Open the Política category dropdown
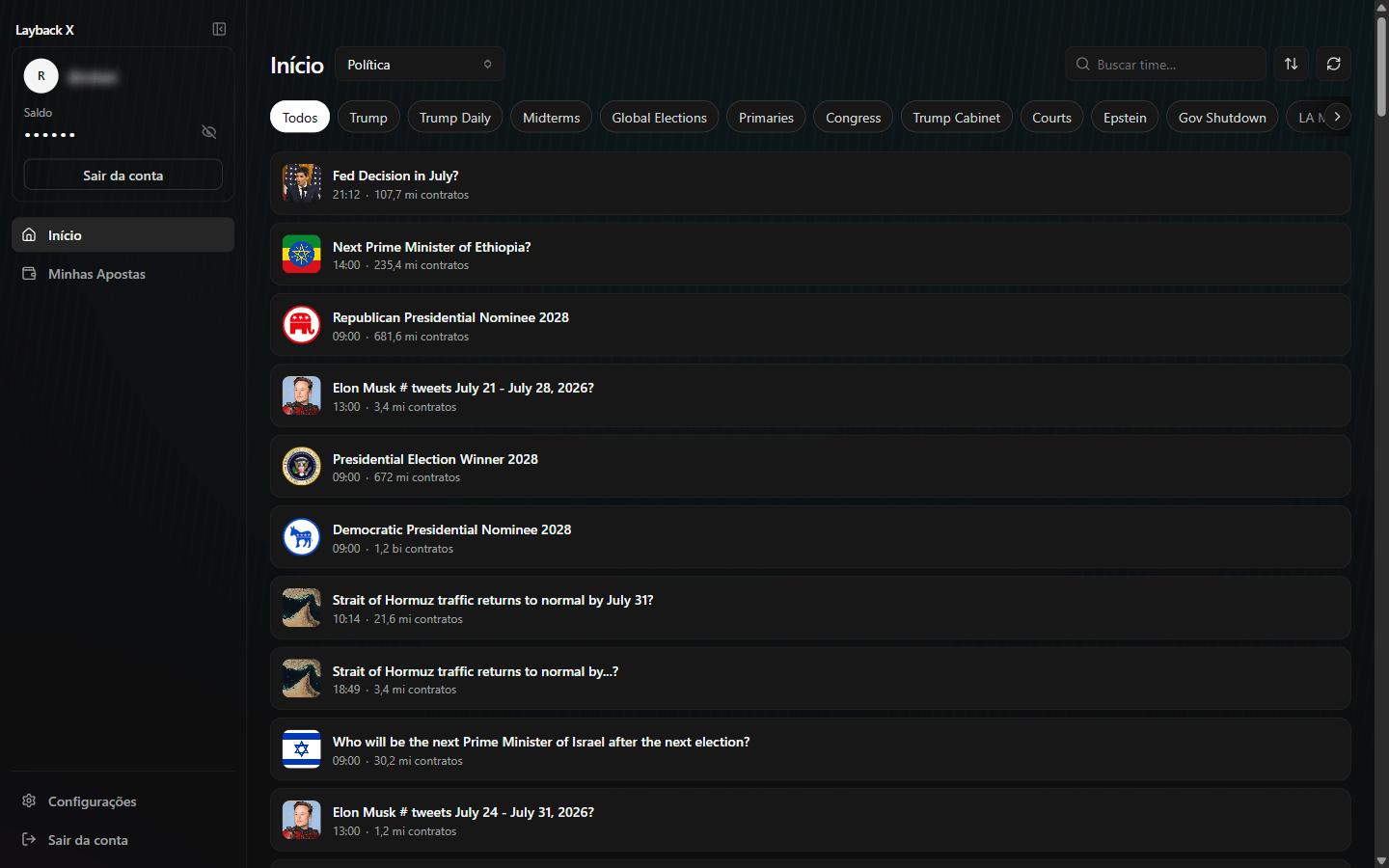This screenshot has width=1389, height=868. click(420, 65)
